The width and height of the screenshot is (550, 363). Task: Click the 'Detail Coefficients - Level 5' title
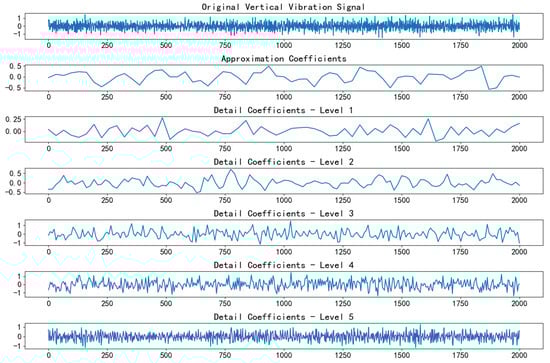[283, 317]
